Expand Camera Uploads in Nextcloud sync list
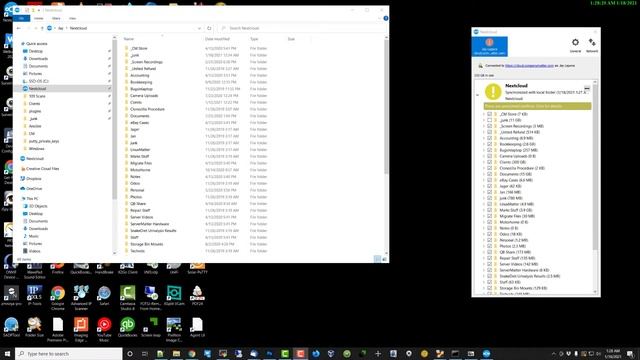This screenshot has width=640, height=360. pos(484,156)
